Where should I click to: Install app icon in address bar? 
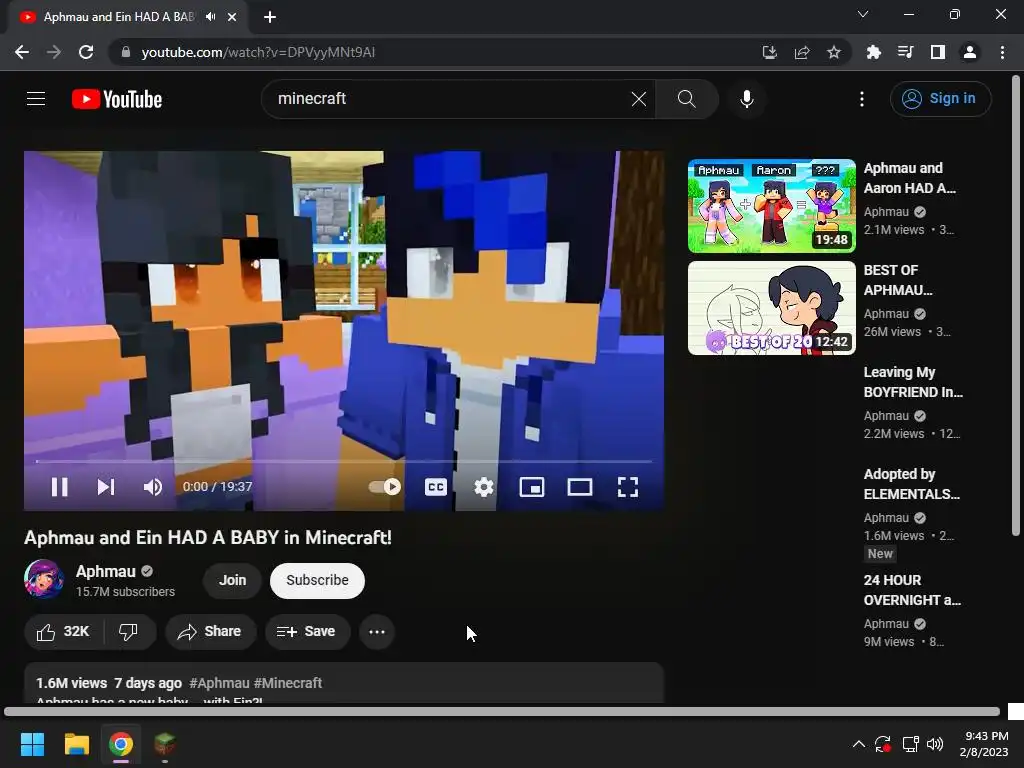coord(770,52)
